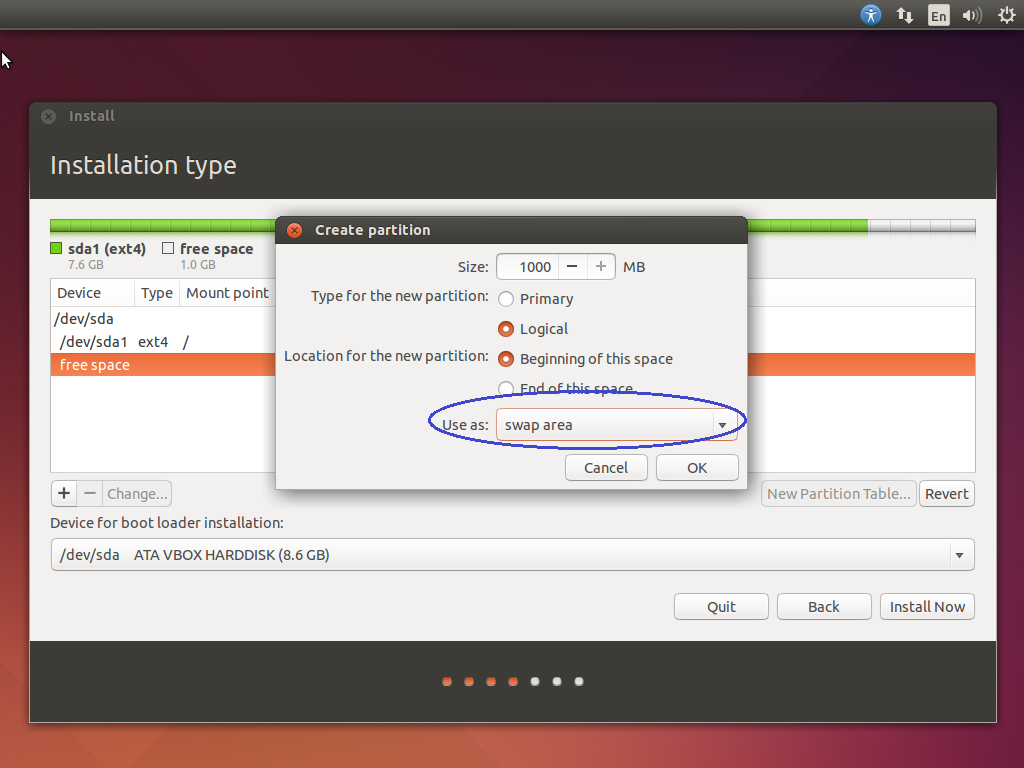1024x768 pixels.
Task: Click Install Now to proceed
Action: [x=927, y=606]
